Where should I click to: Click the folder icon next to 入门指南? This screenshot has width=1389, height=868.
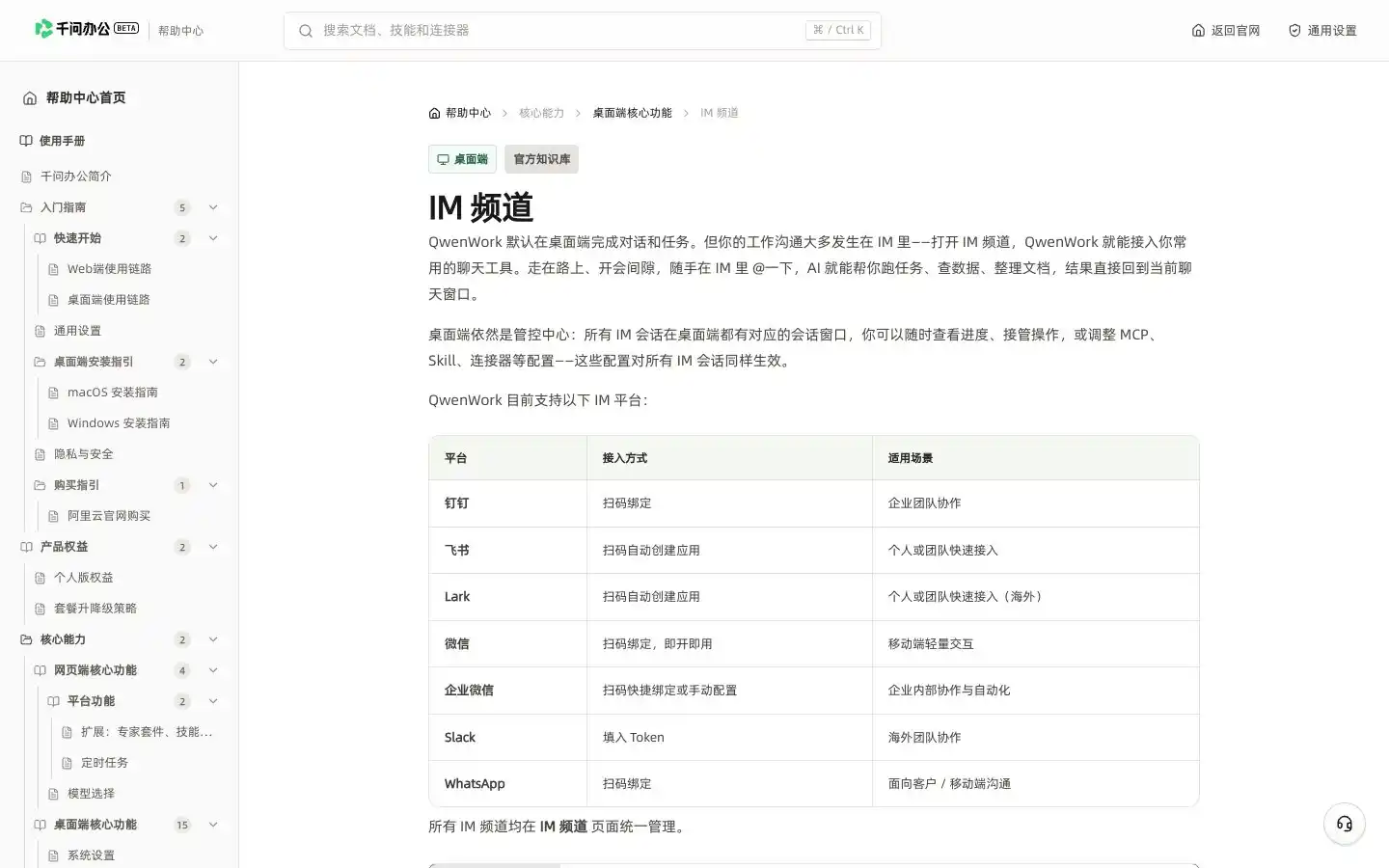pyautogui.click(x=26, y=207)
